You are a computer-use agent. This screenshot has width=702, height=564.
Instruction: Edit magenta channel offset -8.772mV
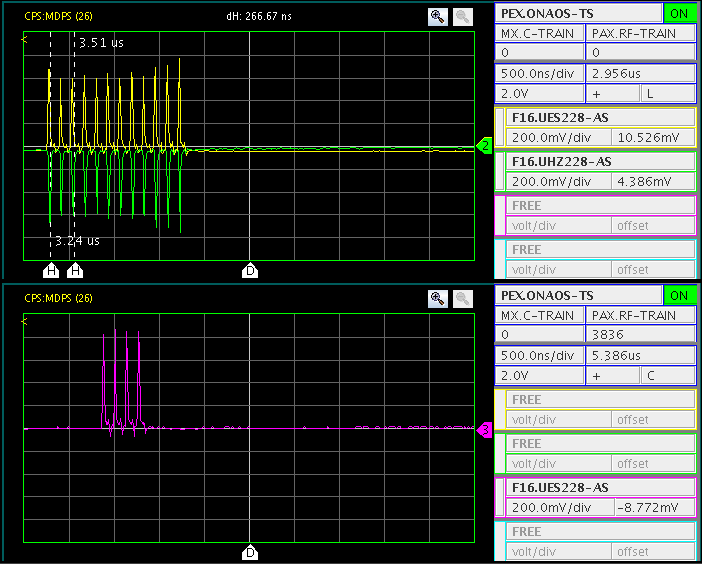tap(655, 507)
